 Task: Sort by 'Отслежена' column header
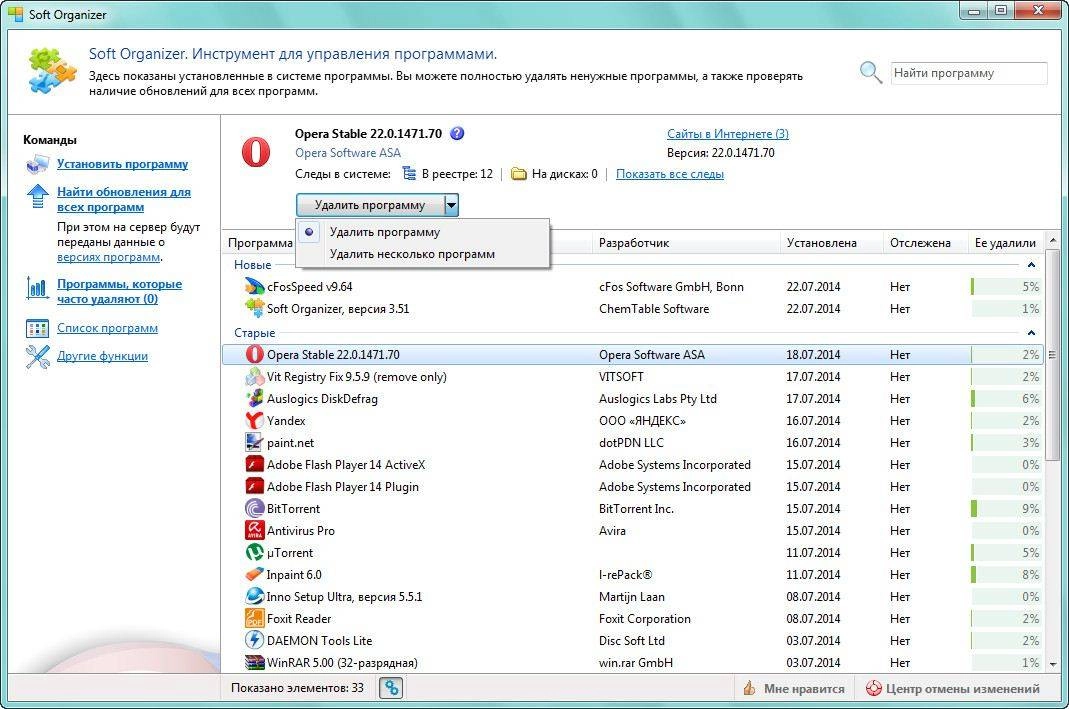click(926, 243)
